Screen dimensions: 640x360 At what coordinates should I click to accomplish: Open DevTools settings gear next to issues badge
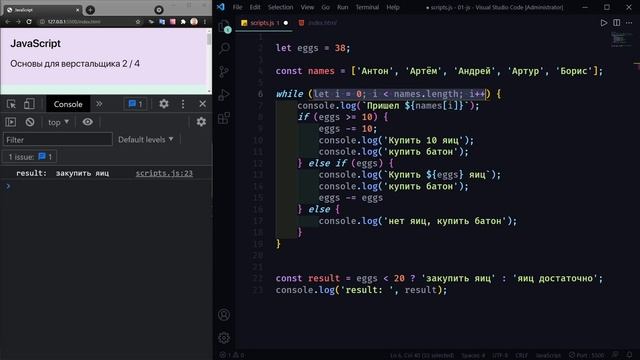[164, 104]
